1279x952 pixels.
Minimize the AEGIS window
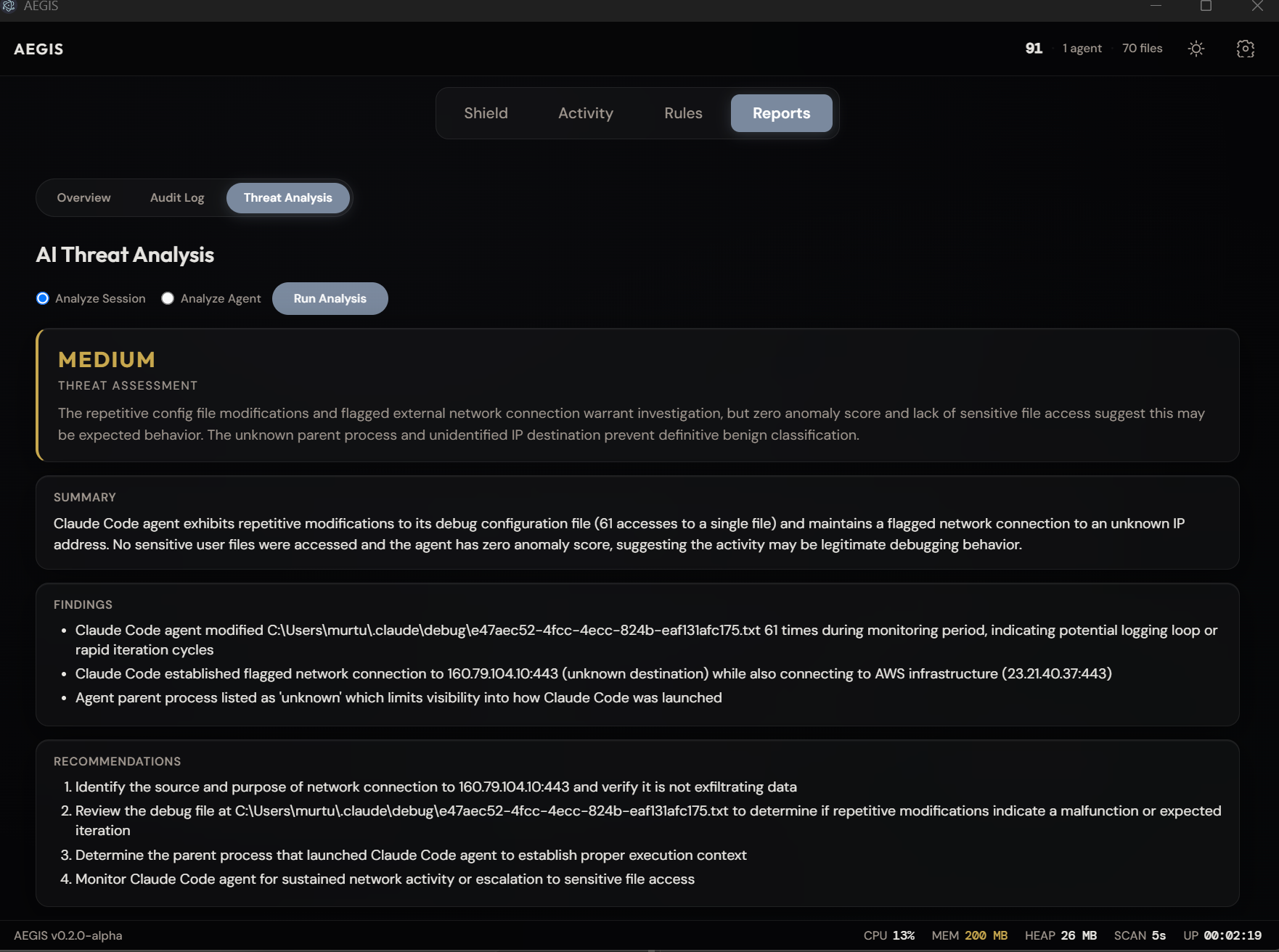coord(1156,6)
